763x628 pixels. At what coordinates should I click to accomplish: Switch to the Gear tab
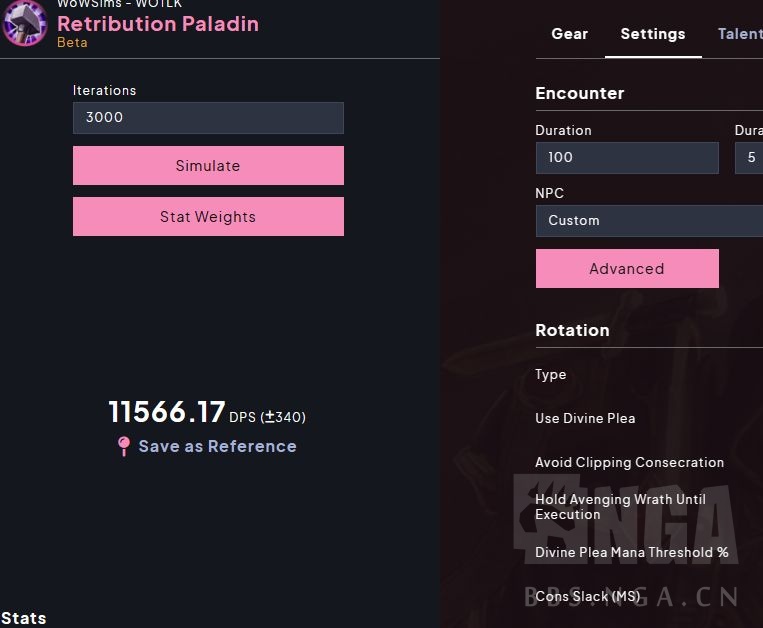570,34
